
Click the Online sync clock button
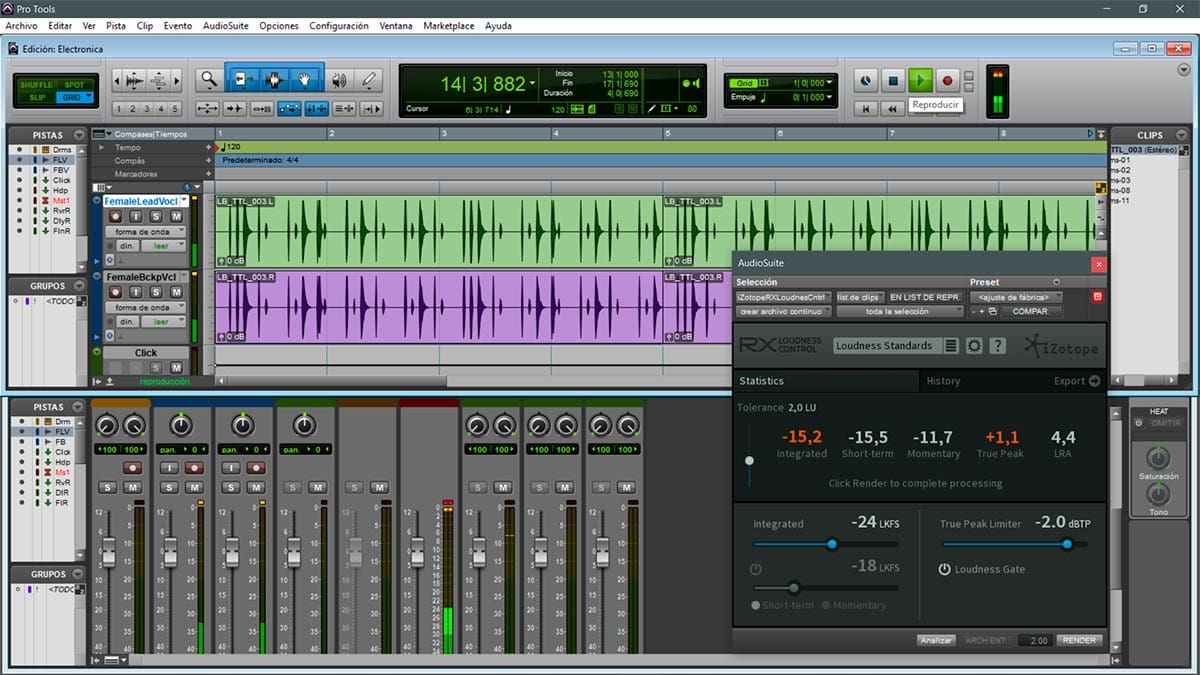click(867, 80)
